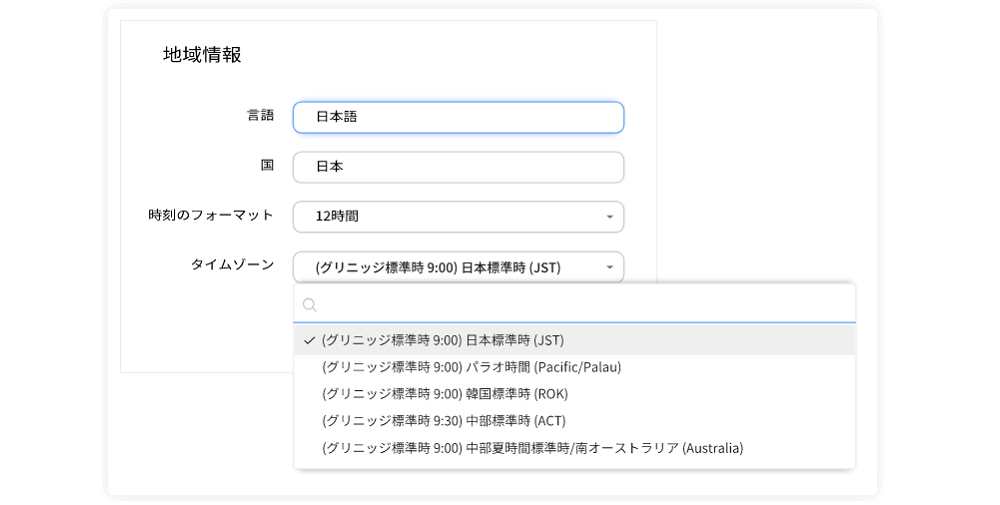
Task: Click the 言語 field showing 日本語
Action: 458,117
